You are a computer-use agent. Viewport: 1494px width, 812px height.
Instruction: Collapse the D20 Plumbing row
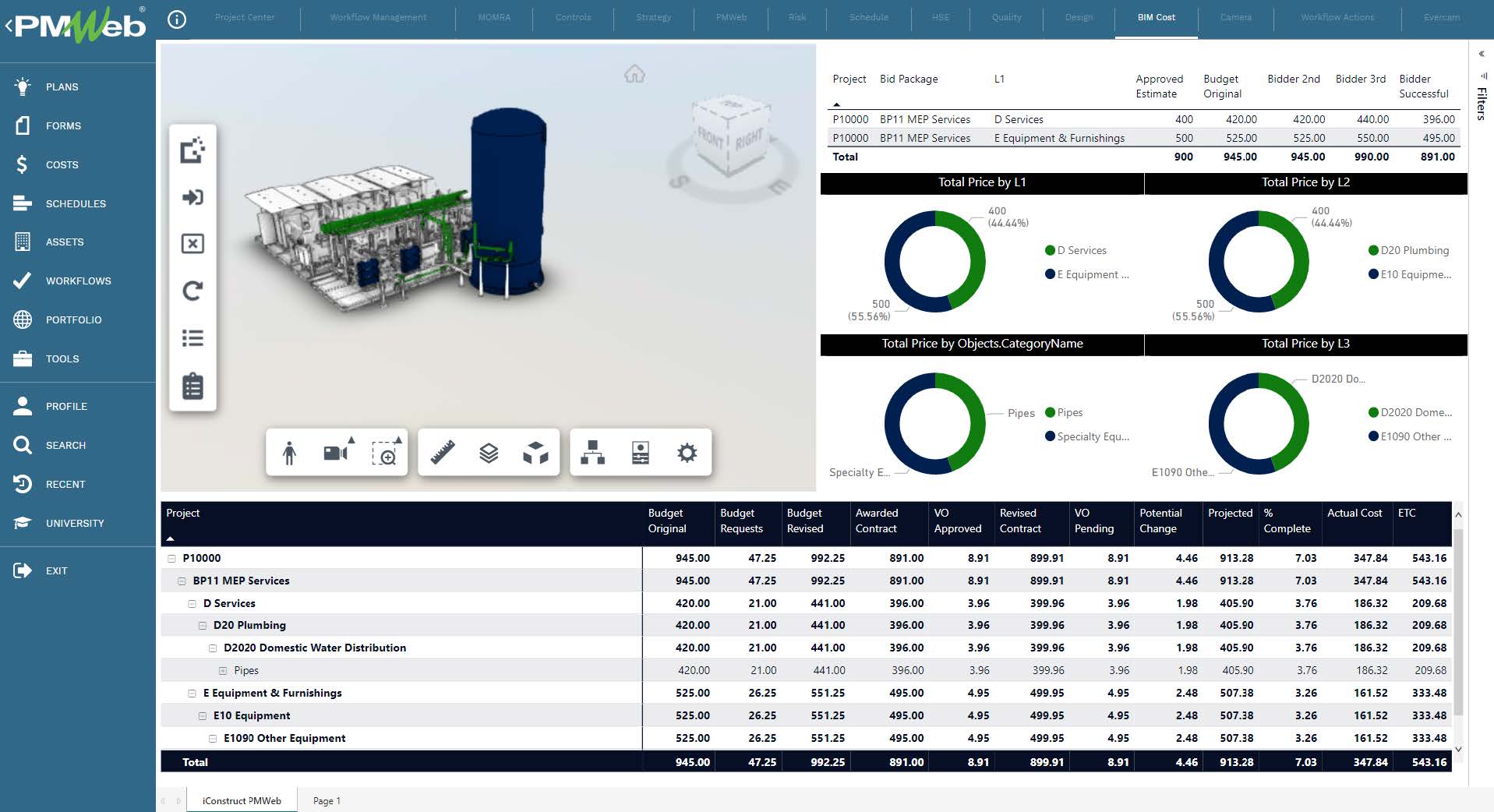[x=203, y=625]
